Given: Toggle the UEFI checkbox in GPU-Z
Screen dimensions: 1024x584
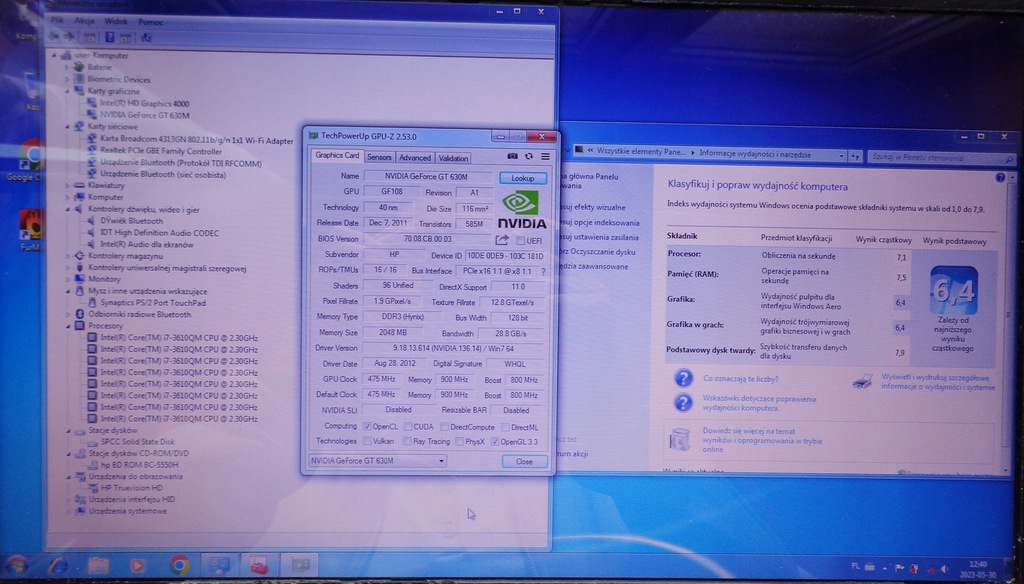Looking at the screenshot, I should [520, 241].
